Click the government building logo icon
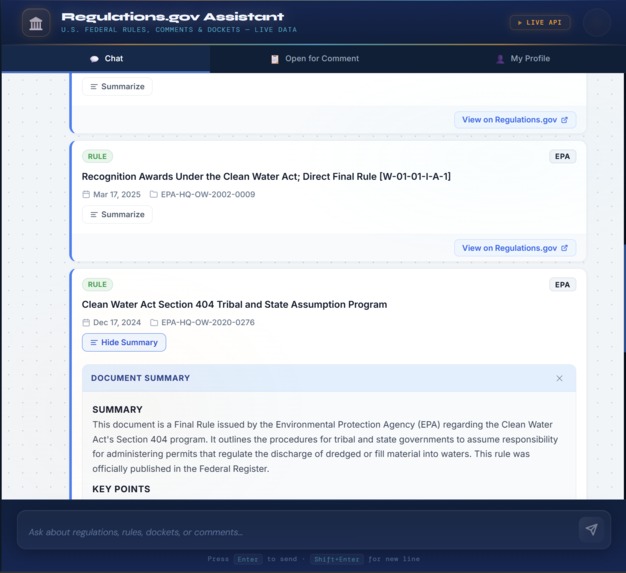626x573 pixels. (x=36, y=23)
